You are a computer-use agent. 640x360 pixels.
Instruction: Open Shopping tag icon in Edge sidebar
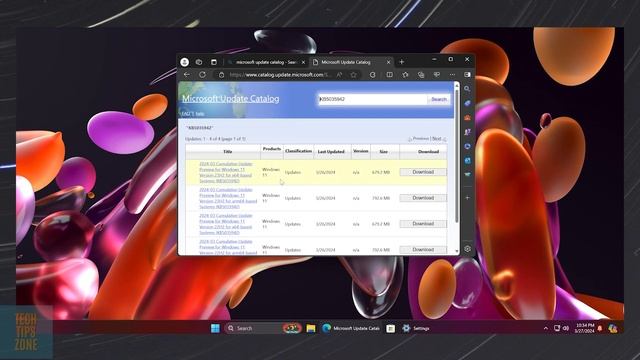pyautogui.click(x=467, y=103)
